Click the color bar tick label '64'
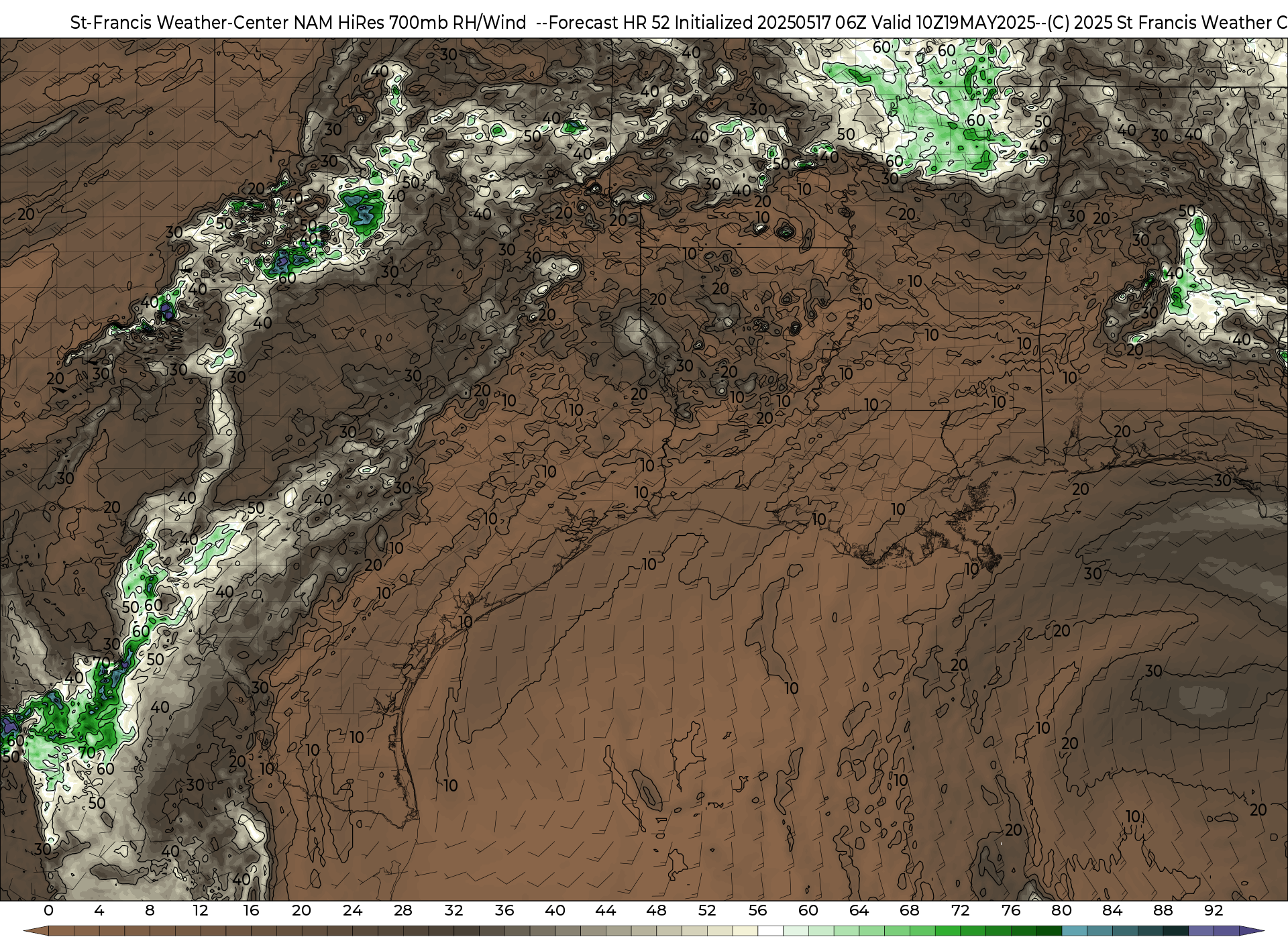 point(859,910)
